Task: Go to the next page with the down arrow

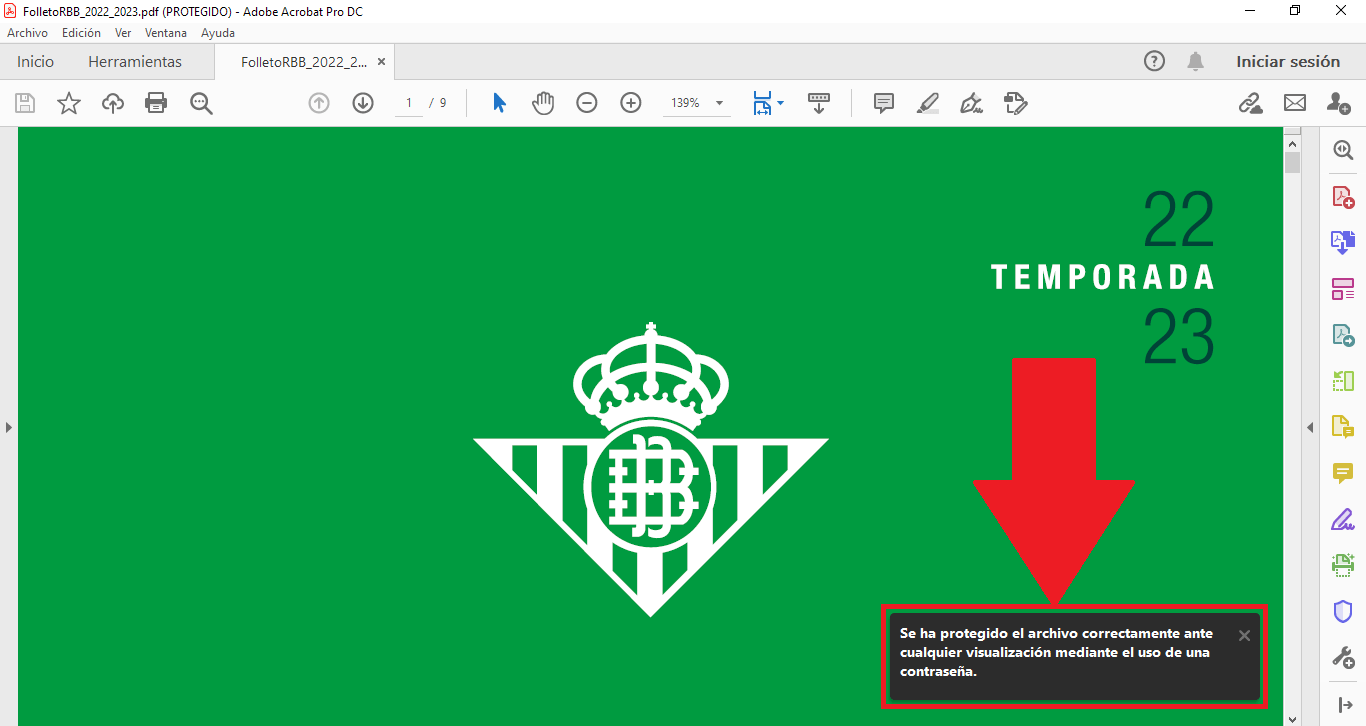Action: pos(363,103)
